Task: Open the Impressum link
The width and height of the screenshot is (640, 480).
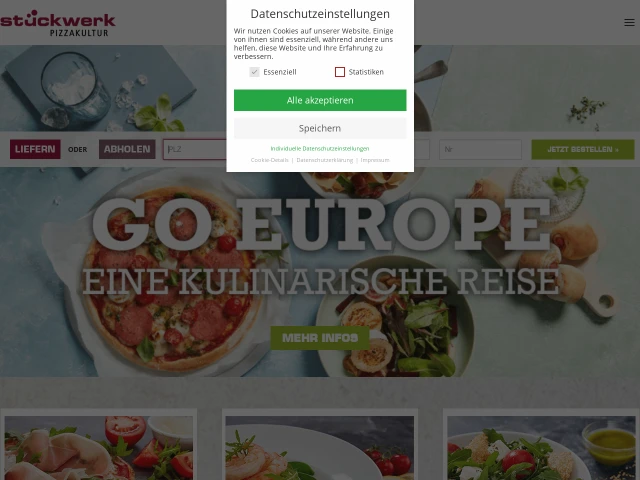Action: [x=375, y=160]
